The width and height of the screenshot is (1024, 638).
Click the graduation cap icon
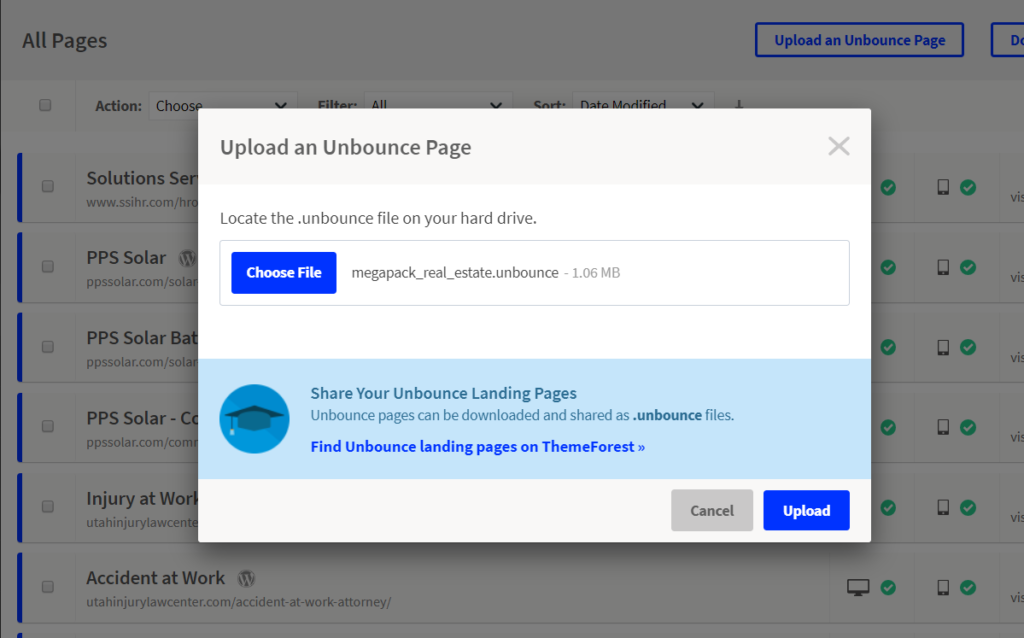tap(254, 418)
